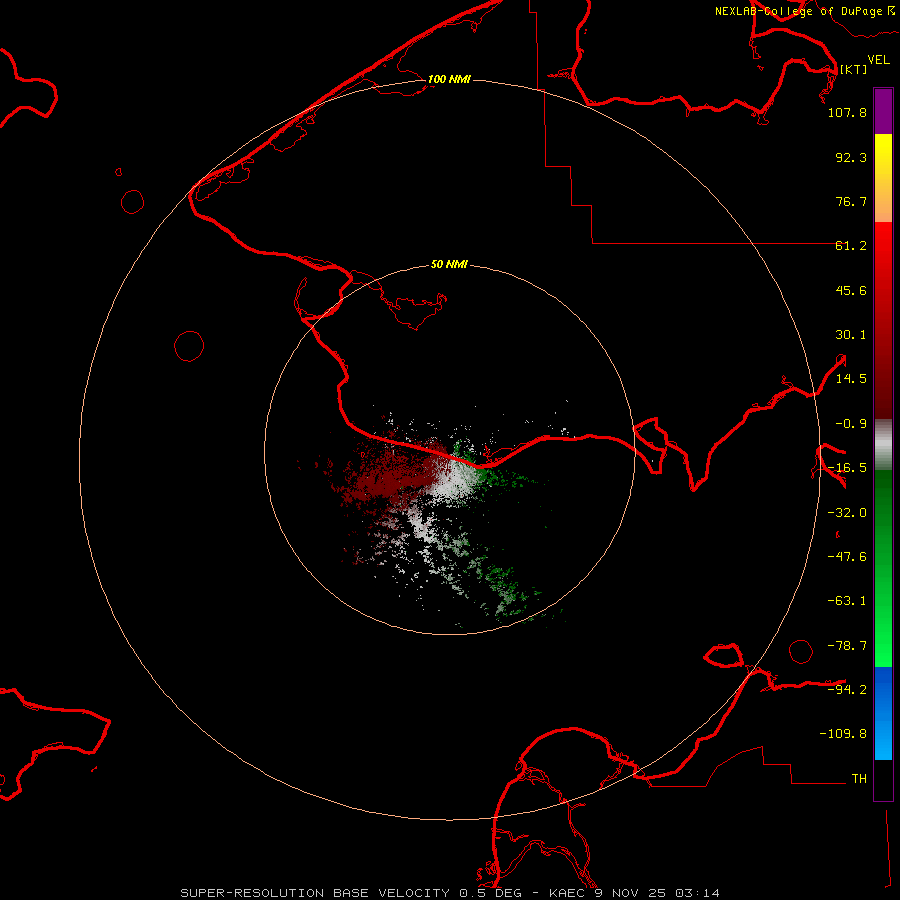Pick the green segment of the velocity color bar
Viewport: 900px width, 900px height.
tap(883, 568)
